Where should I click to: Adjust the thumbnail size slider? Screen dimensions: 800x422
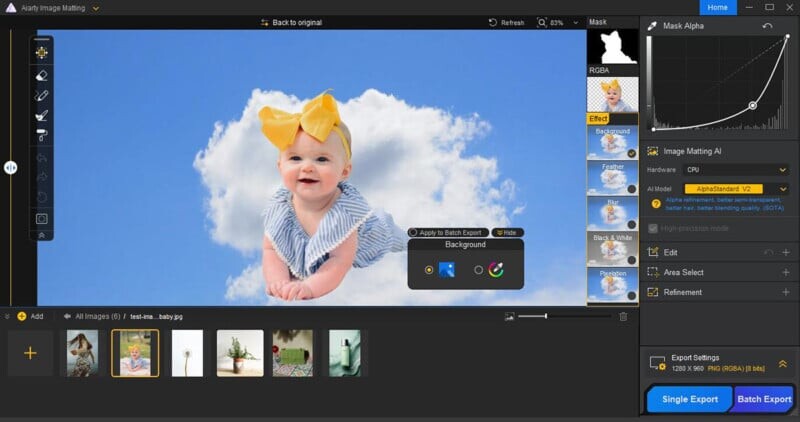(x=546, y=316)
